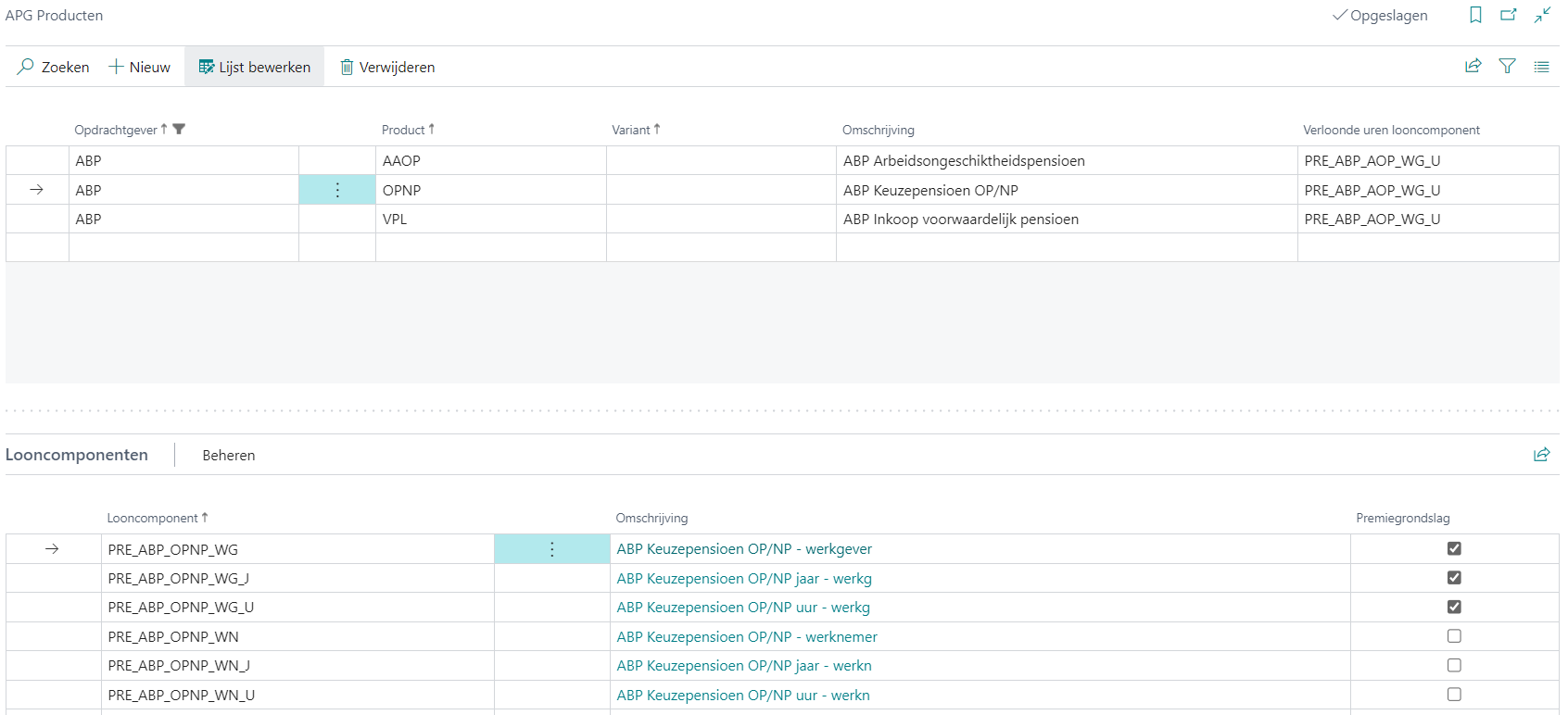Open the Beheren menu

tap(229, 455)
